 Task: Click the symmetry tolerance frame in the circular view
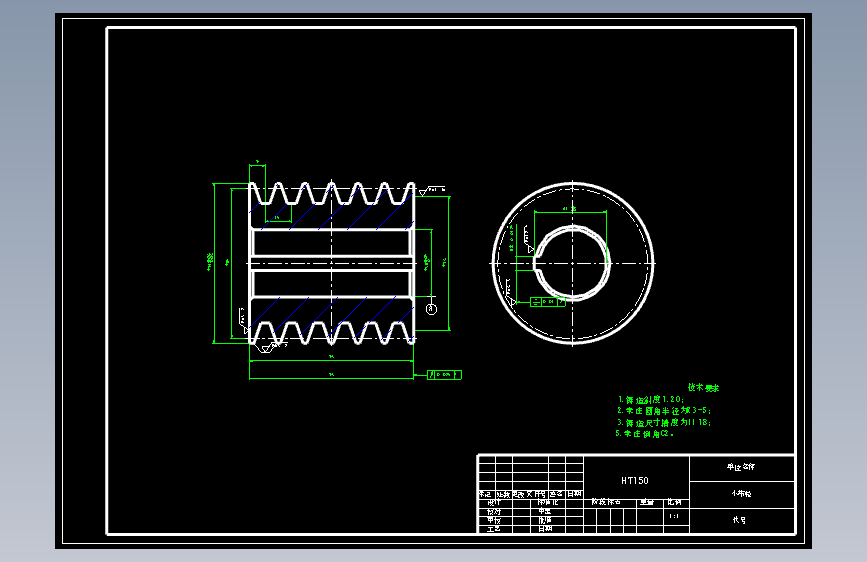click(x=547, y=302)
